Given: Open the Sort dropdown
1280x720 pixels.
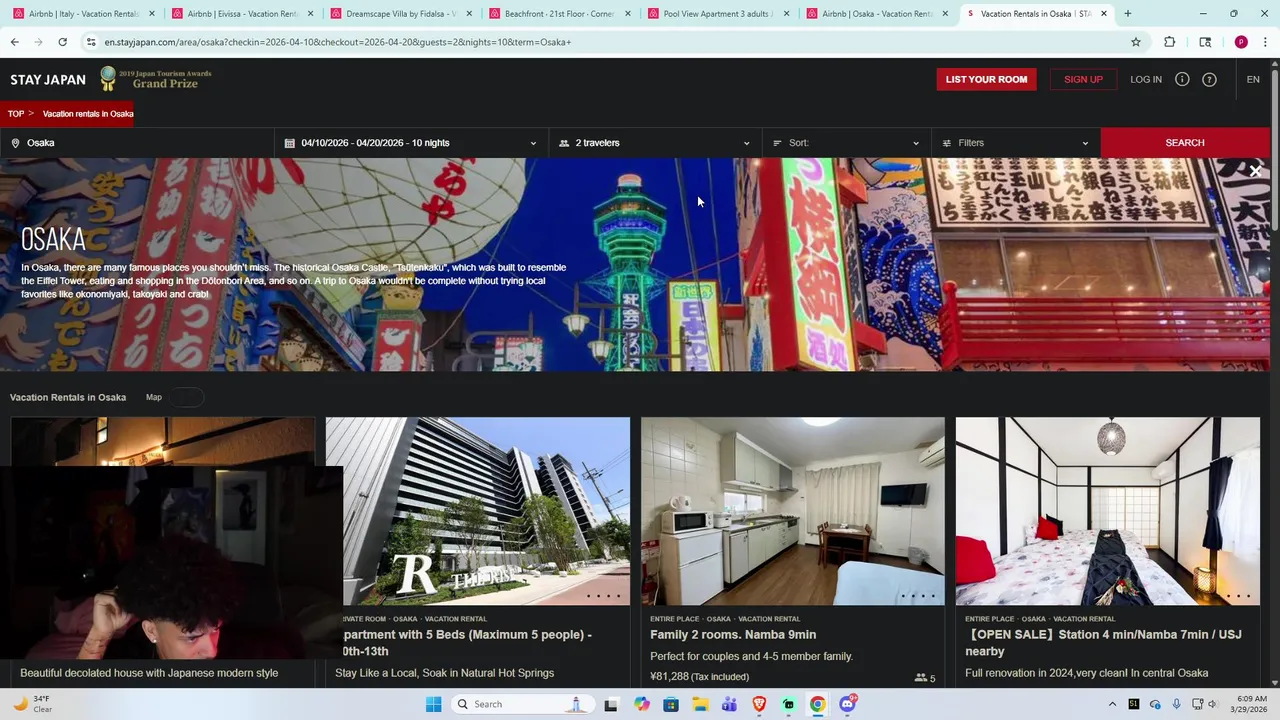Looking at the screenshot, I should pyautogui.click(x=846, y=143).
